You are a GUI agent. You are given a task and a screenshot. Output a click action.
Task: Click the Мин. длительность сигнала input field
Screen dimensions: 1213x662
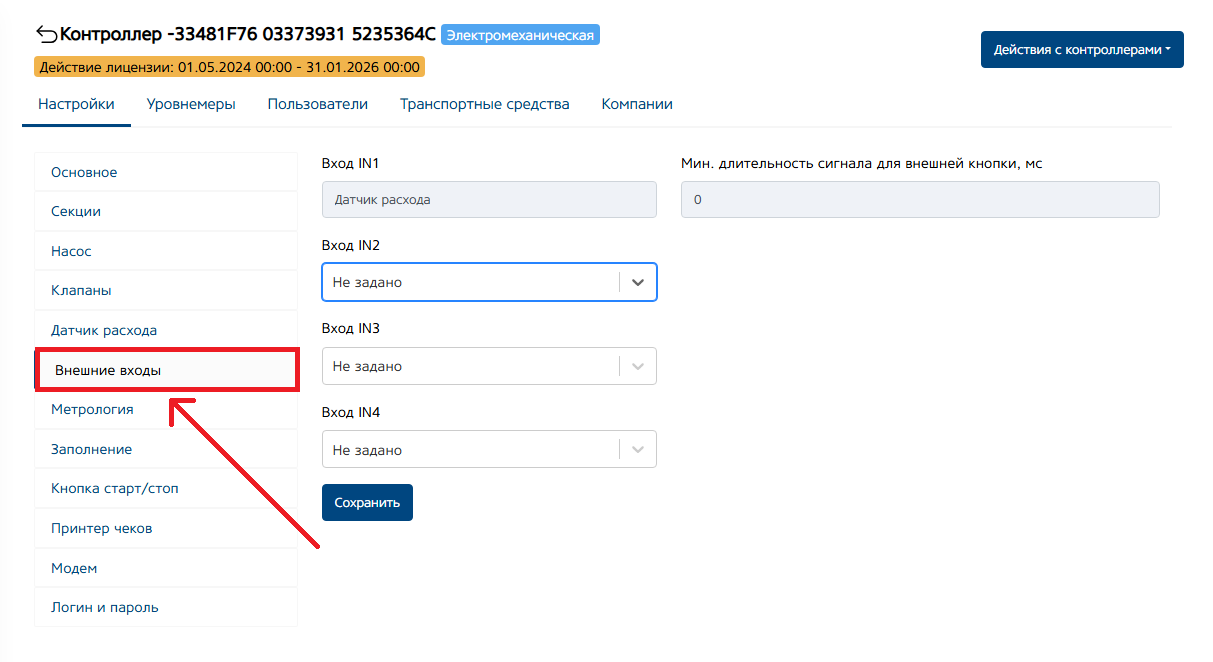coord(919,200)
